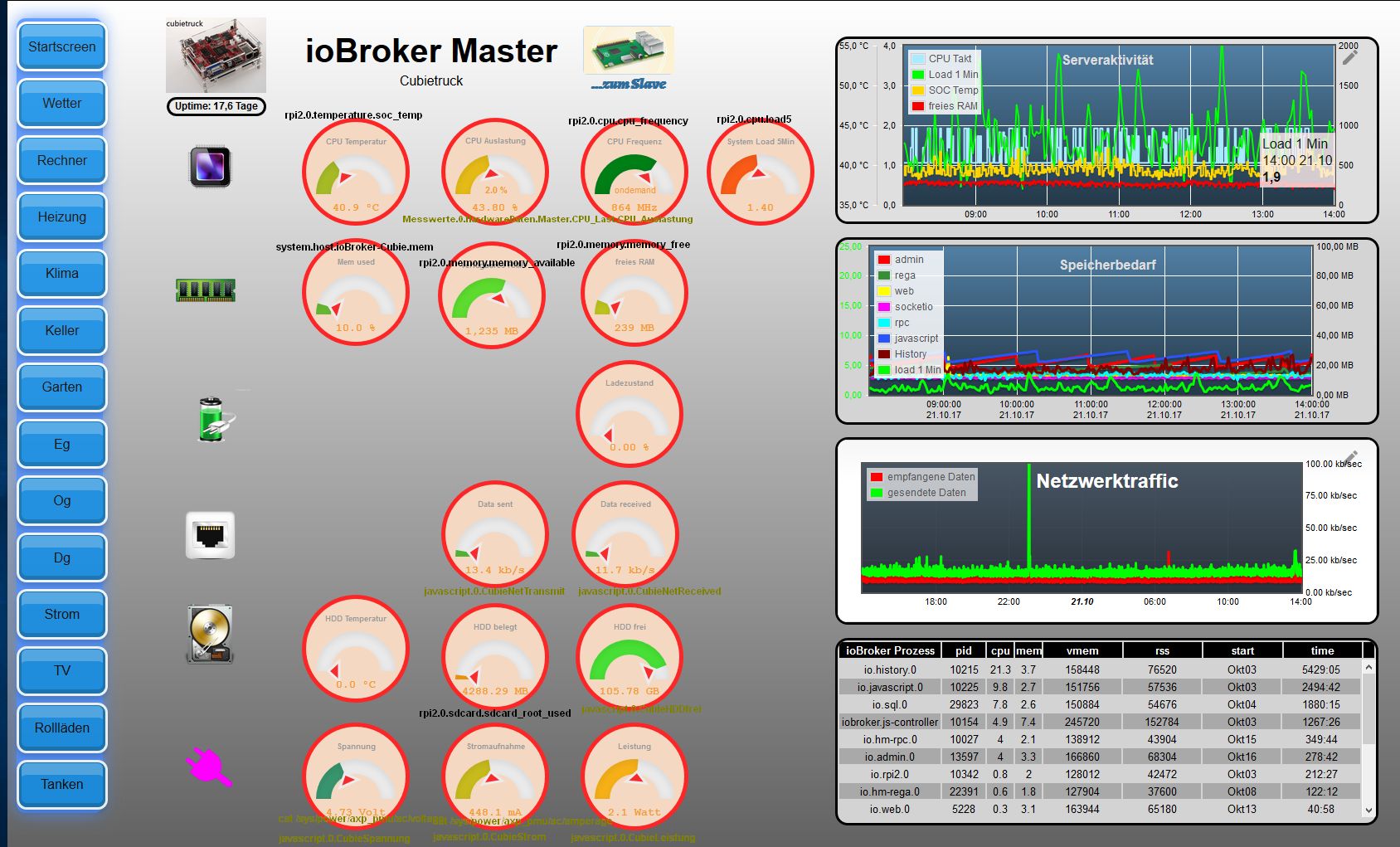Select the Og floor menu entry
The height and width of the screenshot is (847, 1400).
(x=62, y=501)
